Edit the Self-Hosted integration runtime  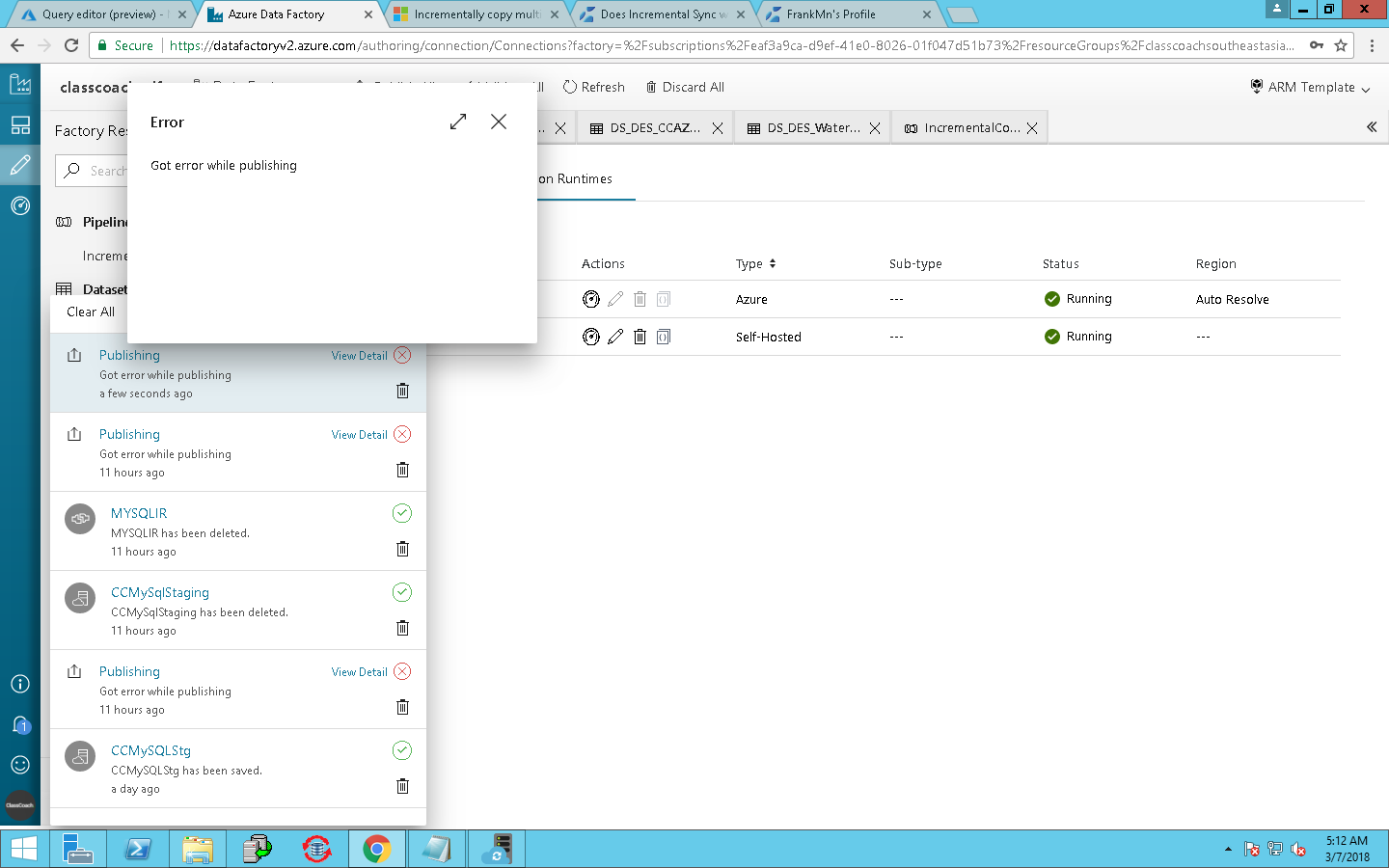[x=615, y=337]
